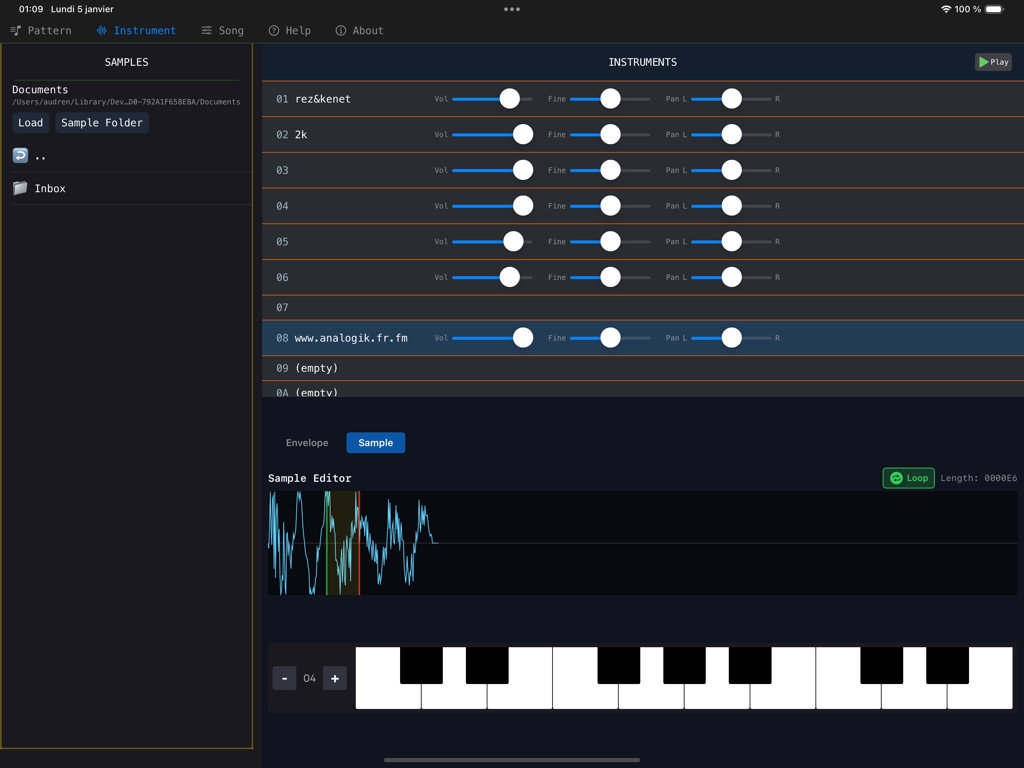Open the About info icon
The width and height of the screenshot is (1024, 768).
pos(339,30)
